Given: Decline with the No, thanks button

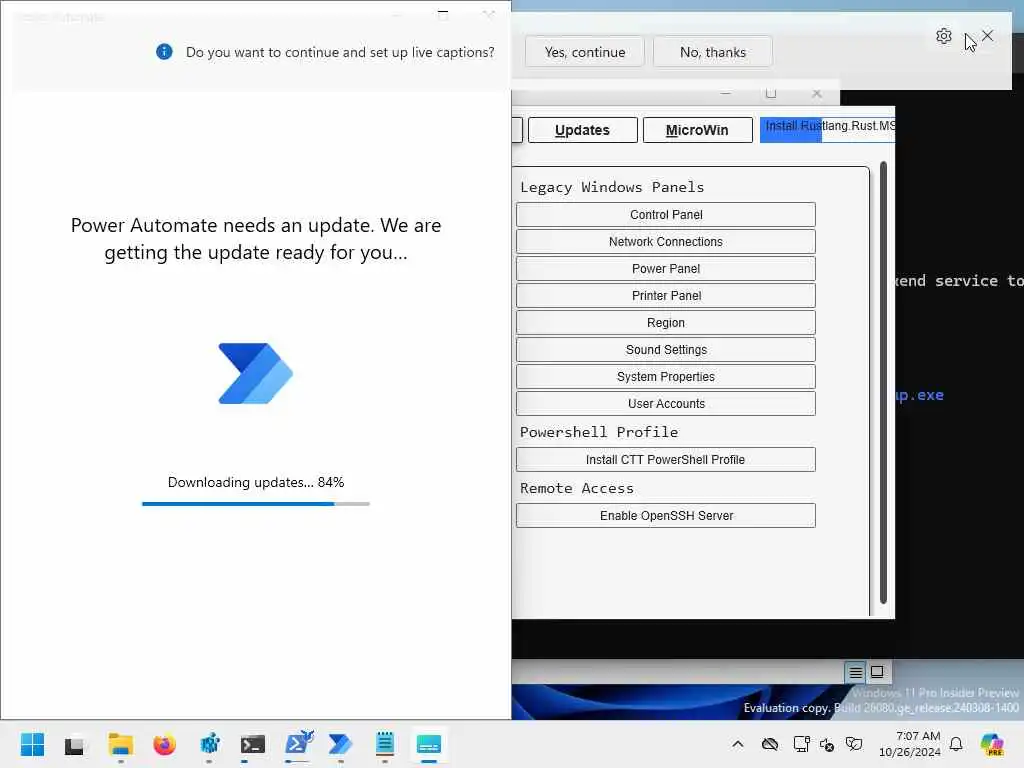Looking at the screenshot, I should pyautogui.click(x=712, y=52).
